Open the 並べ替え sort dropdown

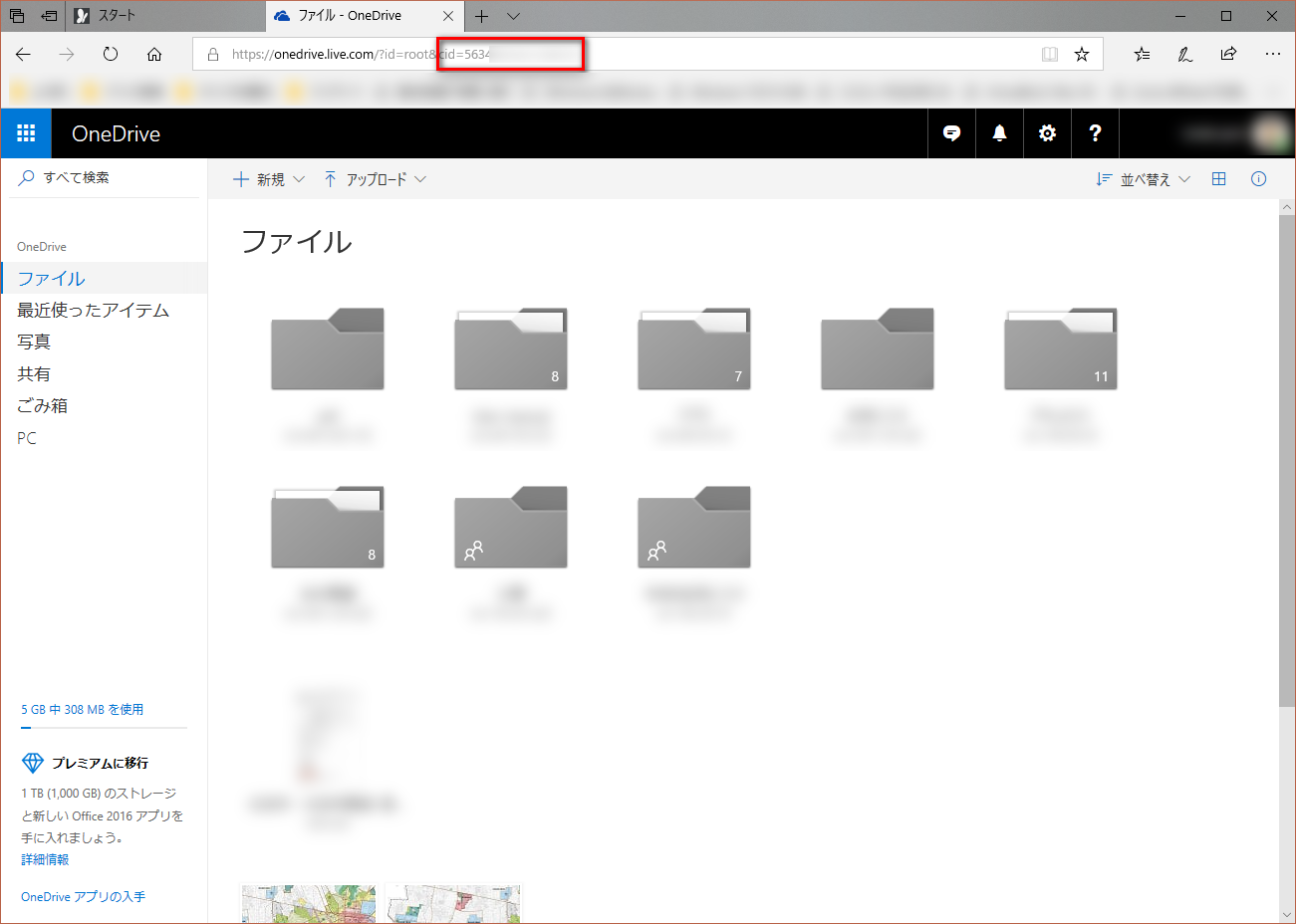click(1144, 179)
